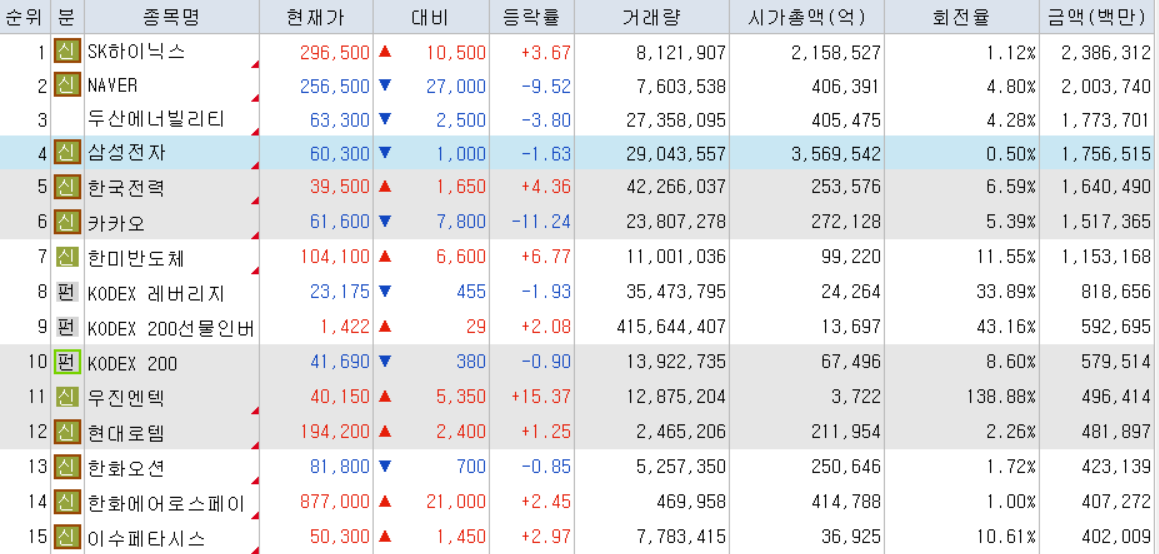This screenshot has width=1159, height=554.
Task: Click the blue down arrow for NAVER
Action: [x=384, y=85]
